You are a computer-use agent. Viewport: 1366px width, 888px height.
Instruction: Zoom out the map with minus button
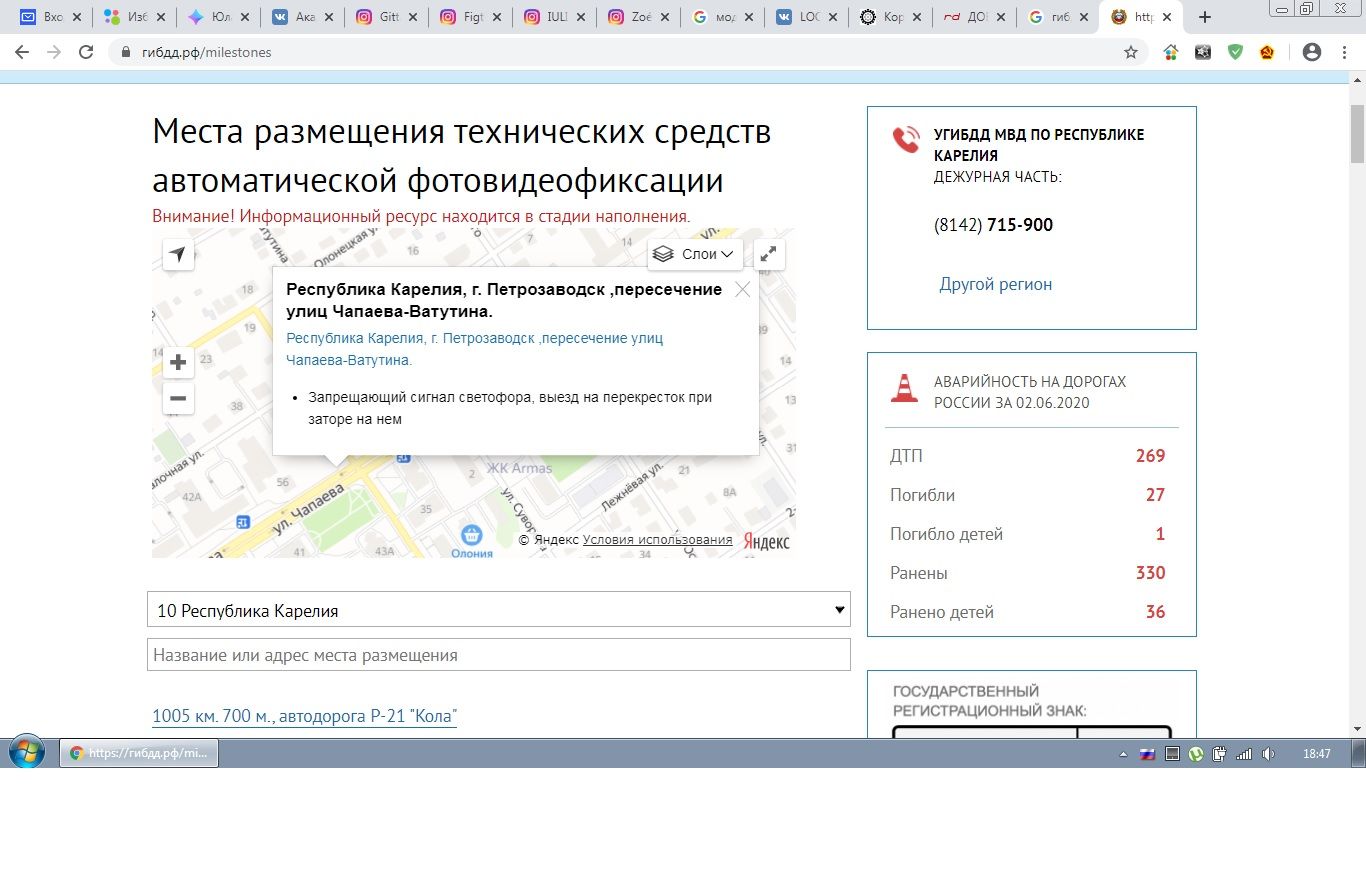point(178,398)
